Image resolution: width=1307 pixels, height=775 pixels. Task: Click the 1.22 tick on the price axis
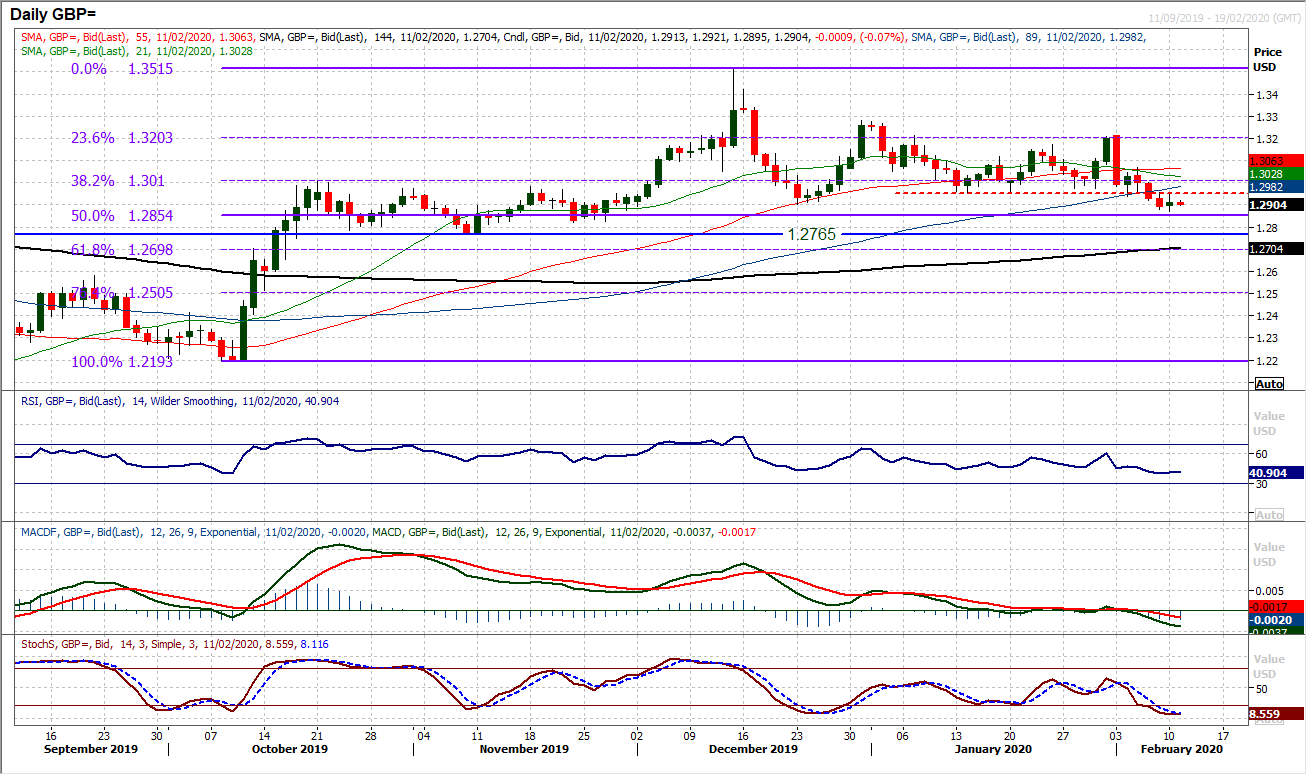tap(1266, 361)
